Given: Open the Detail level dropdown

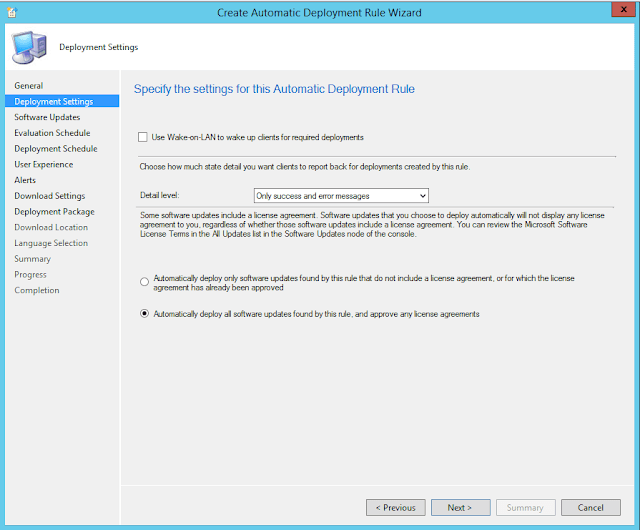Looking at the screenshot, I should click(x=341, y=196).
